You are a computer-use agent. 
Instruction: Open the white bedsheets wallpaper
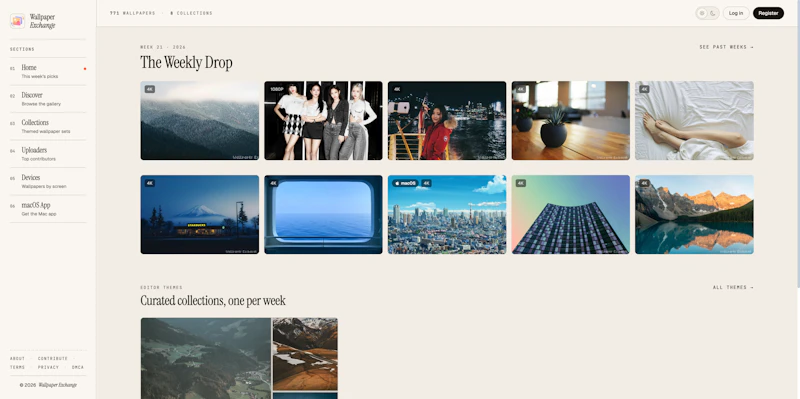click(x=694, y=120)
